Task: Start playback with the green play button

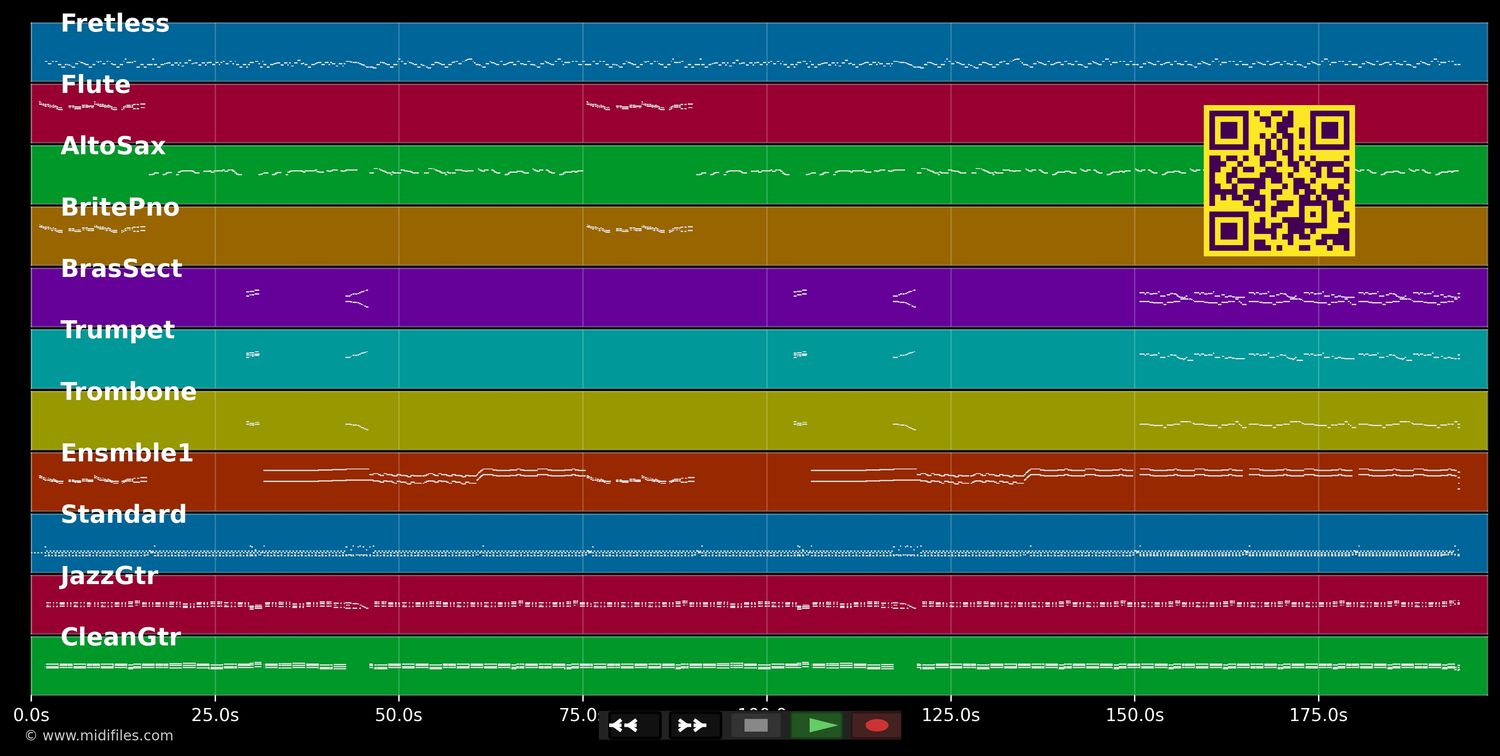Action: 817,725
